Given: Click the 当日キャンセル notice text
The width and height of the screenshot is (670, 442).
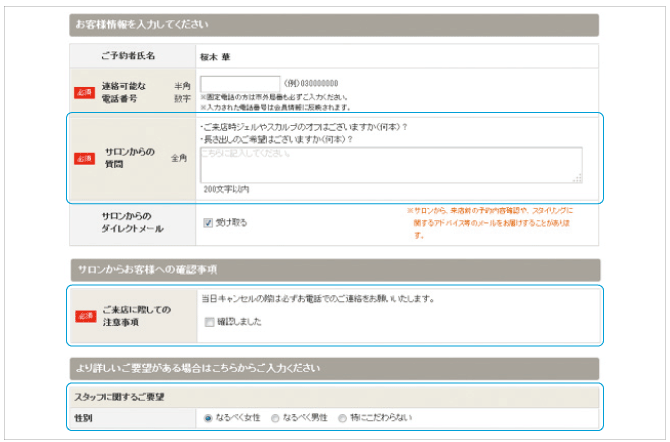Looking at the screenshot, I should click(318, 299).
